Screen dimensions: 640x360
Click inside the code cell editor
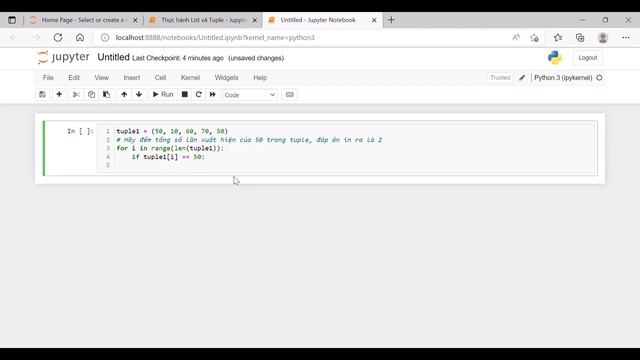coord(347,148)
